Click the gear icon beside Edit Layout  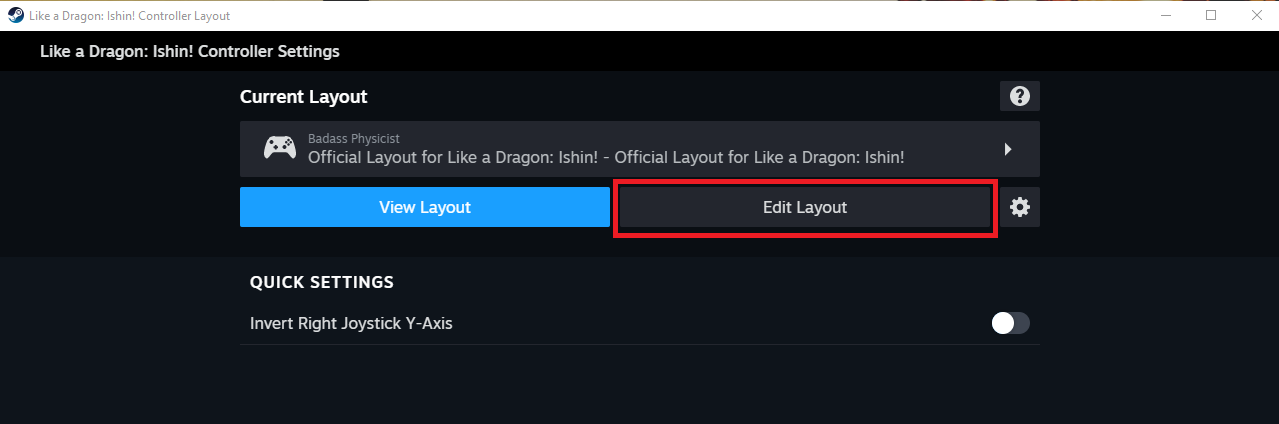1019,207
